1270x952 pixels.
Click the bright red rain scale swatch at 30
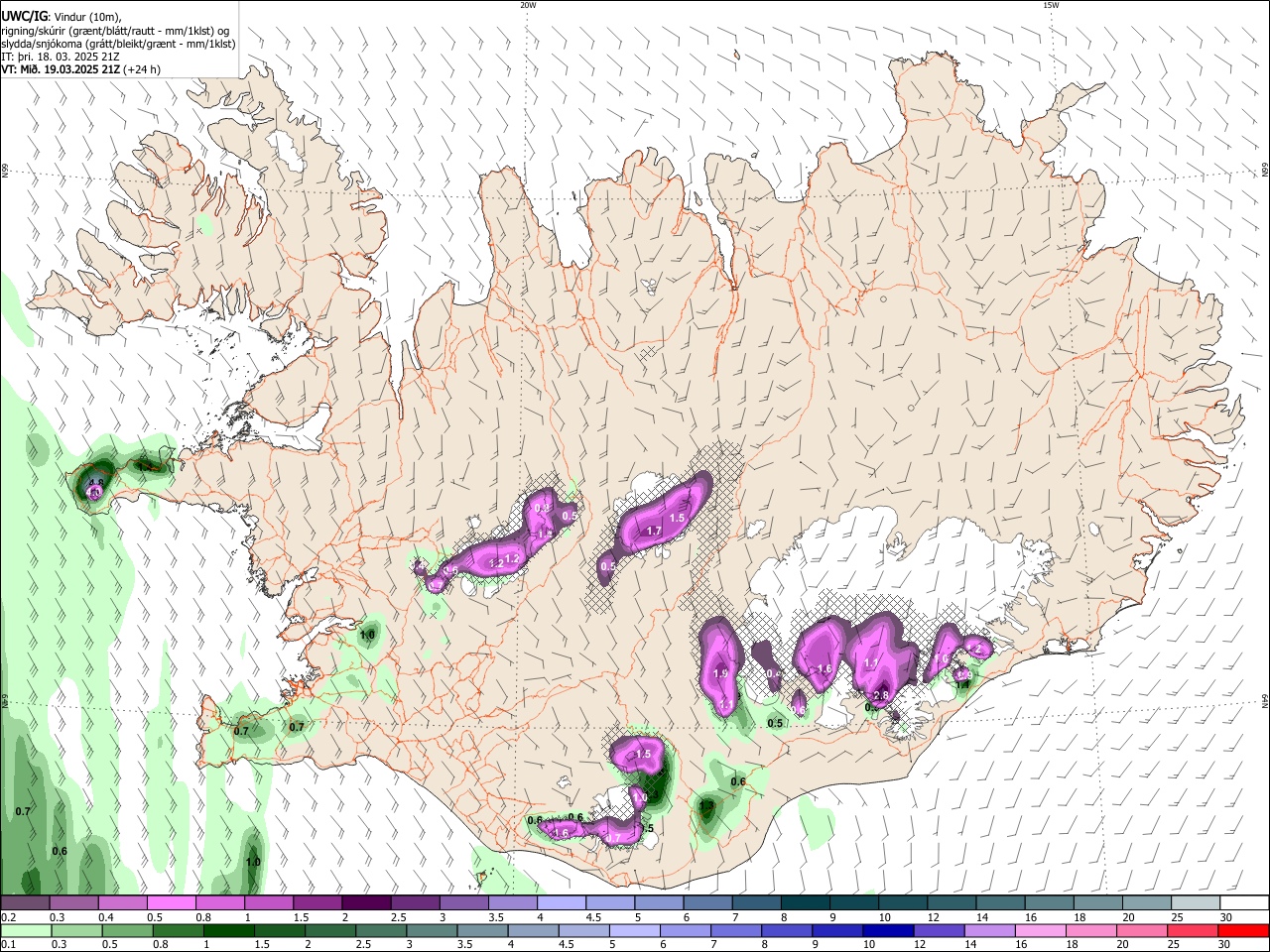[x=1245, y=930]
